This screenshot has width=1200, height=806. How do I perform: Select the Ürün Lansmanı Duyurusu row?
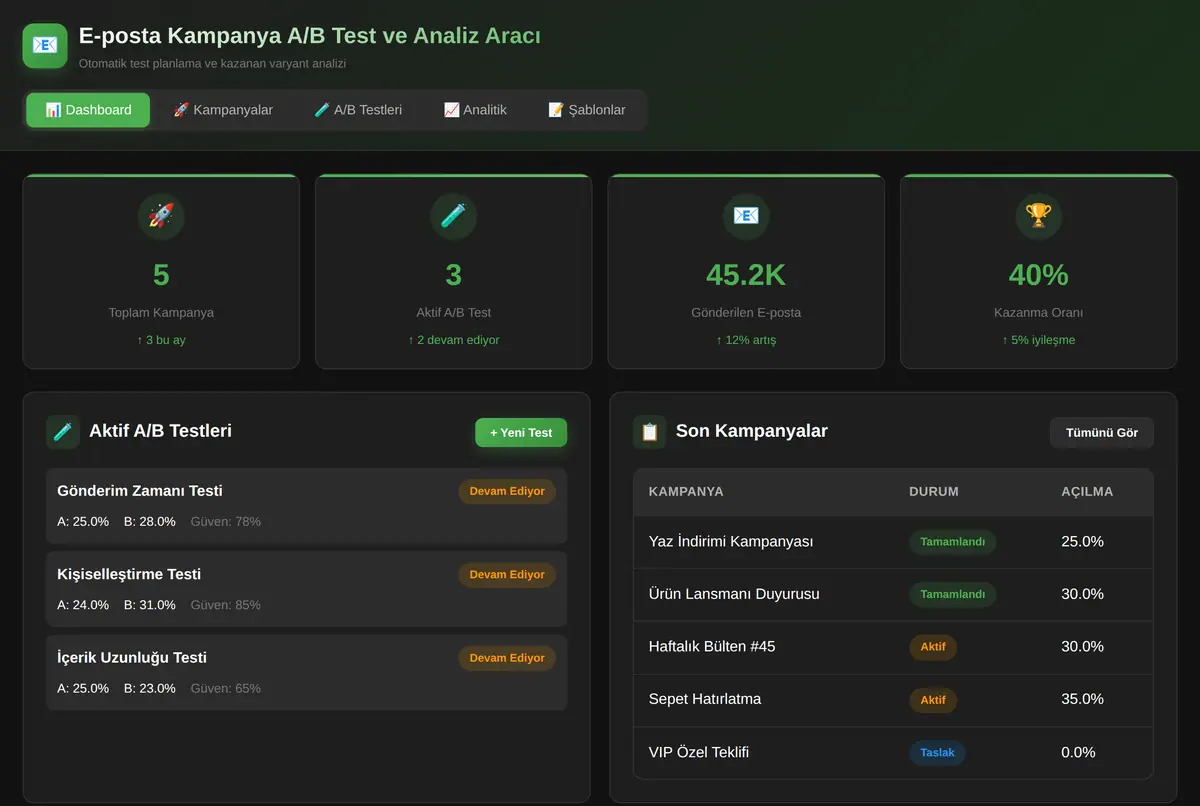893,594
